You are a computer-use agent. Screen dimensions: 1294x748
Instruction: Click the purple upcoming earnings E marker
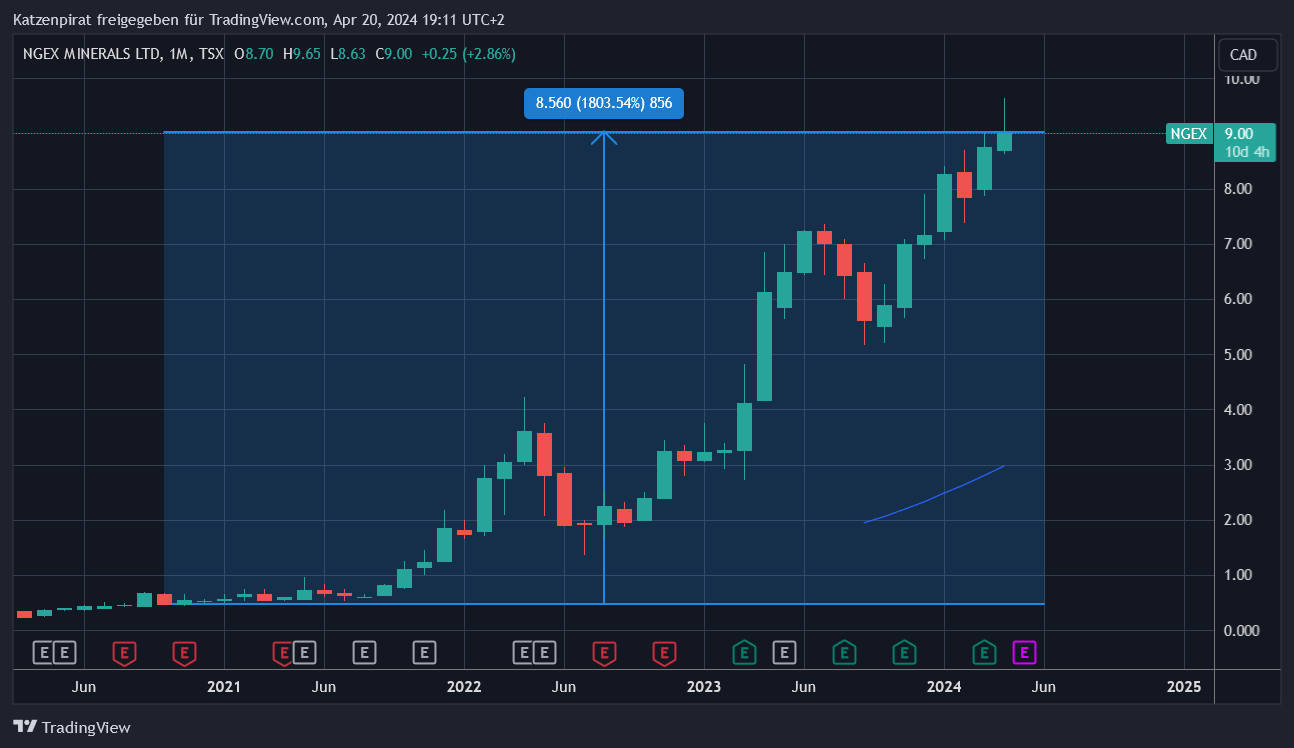click(1024, 653)
